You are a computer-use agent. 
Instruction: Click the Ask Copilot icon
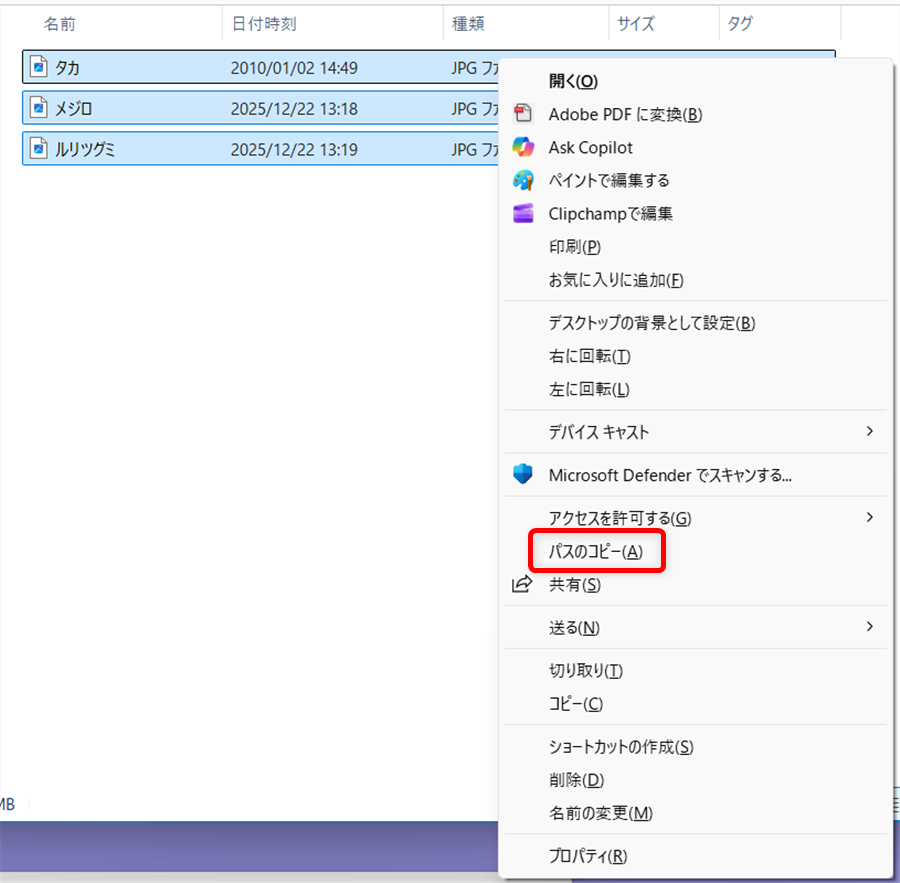522,147
